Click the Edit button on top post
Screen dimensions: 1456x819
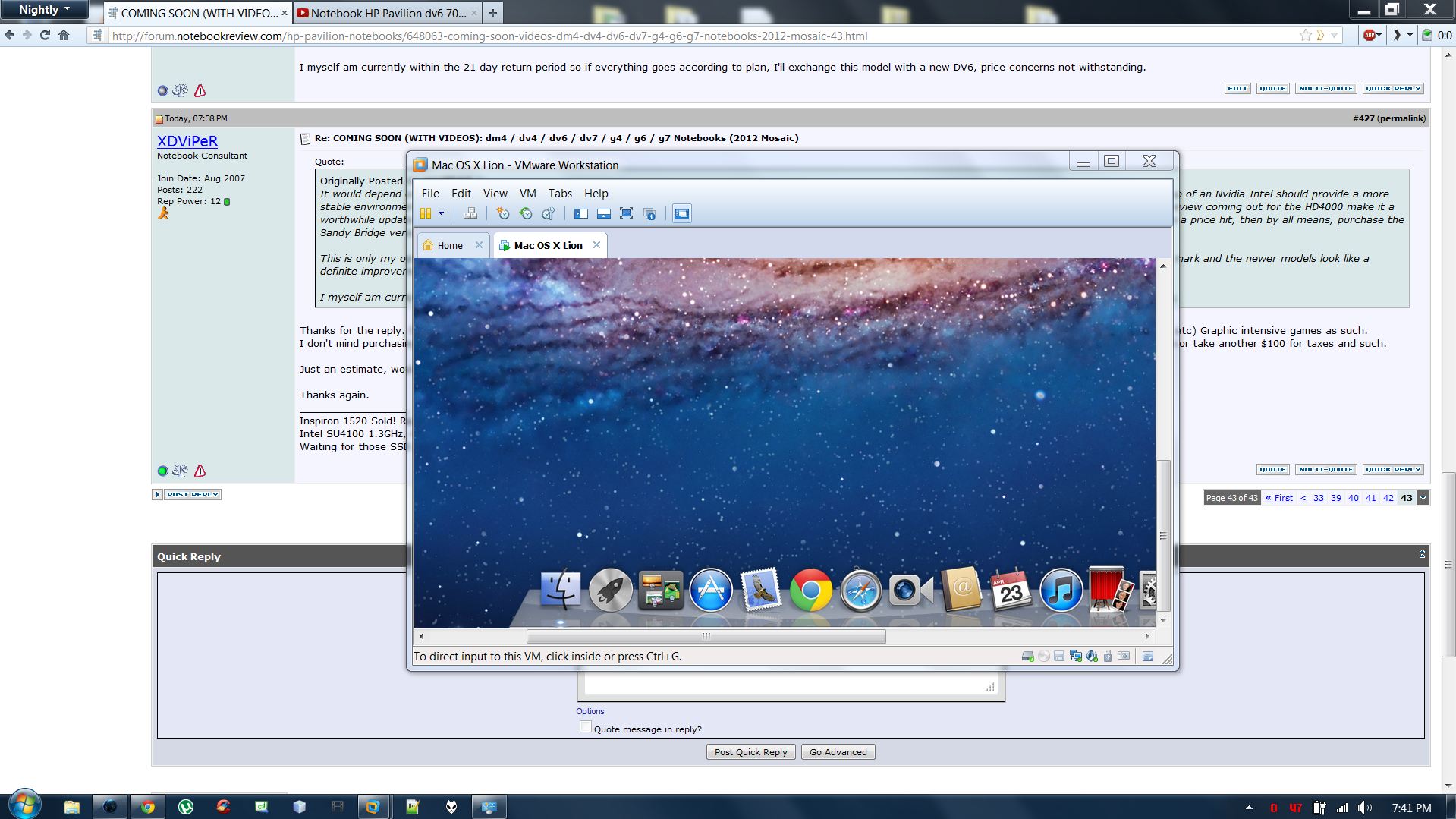pyautogui.click(x=1237, y=88)
